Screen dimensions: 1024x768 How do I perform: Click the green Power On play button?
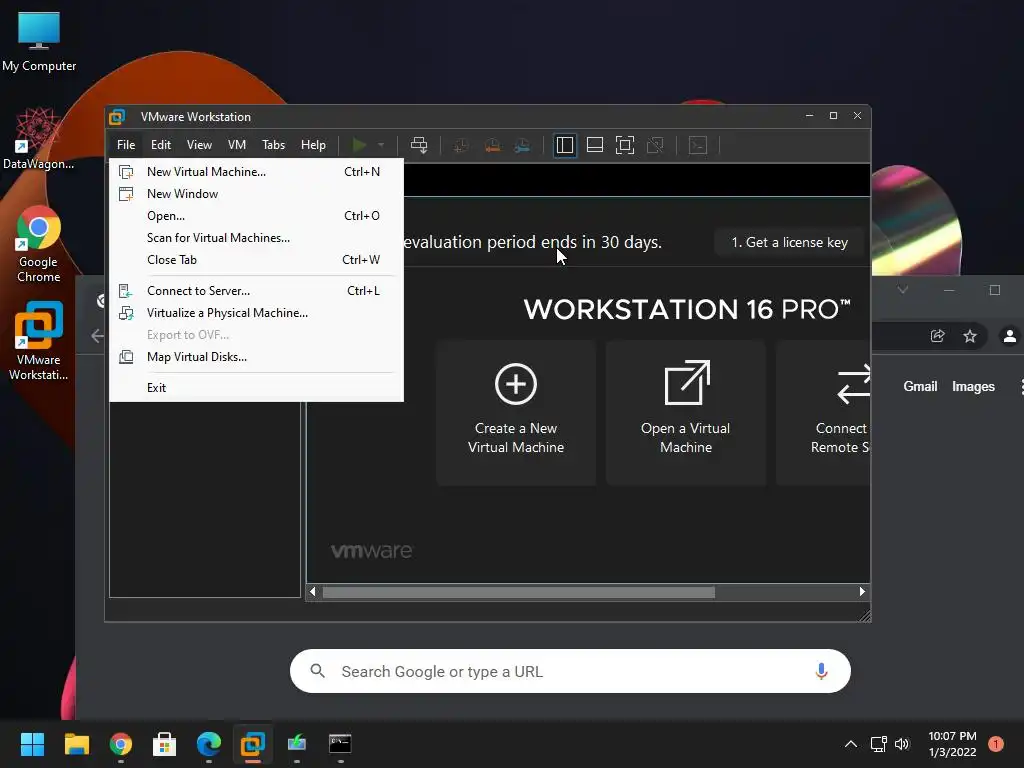point(359,145)
